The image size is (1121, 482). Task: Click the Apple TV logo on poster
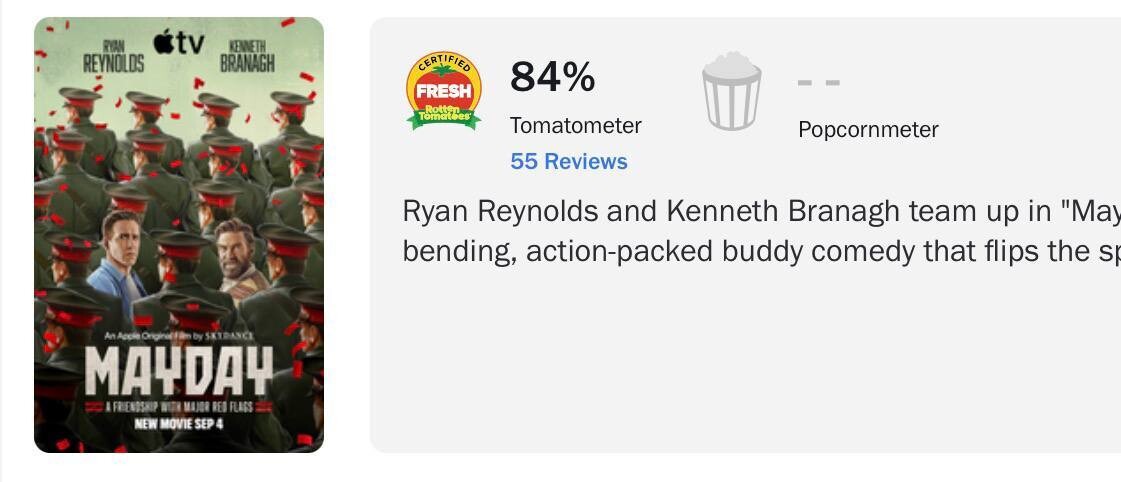point(179,42)
